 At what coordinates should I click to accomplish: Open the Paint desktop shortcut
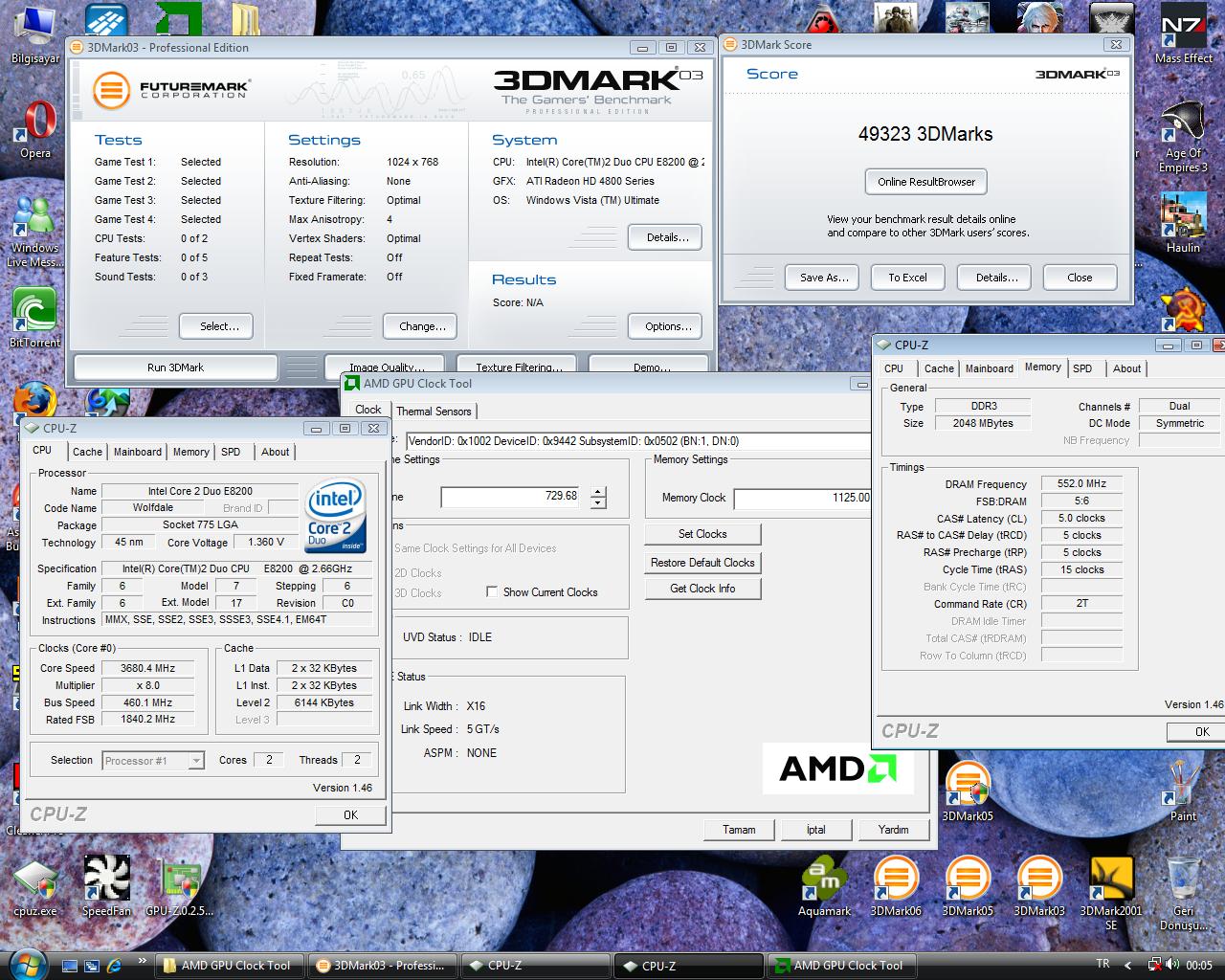click(1183, 791)
